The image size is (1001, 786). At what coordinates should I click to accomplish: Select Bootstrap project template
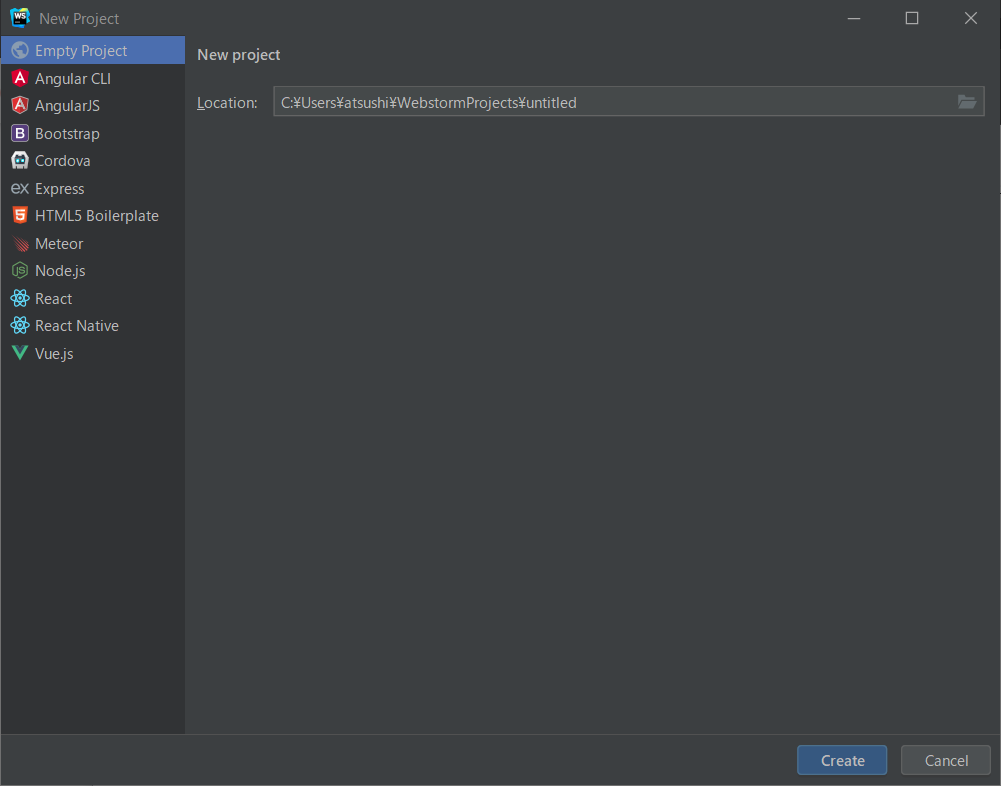(93, 133)
